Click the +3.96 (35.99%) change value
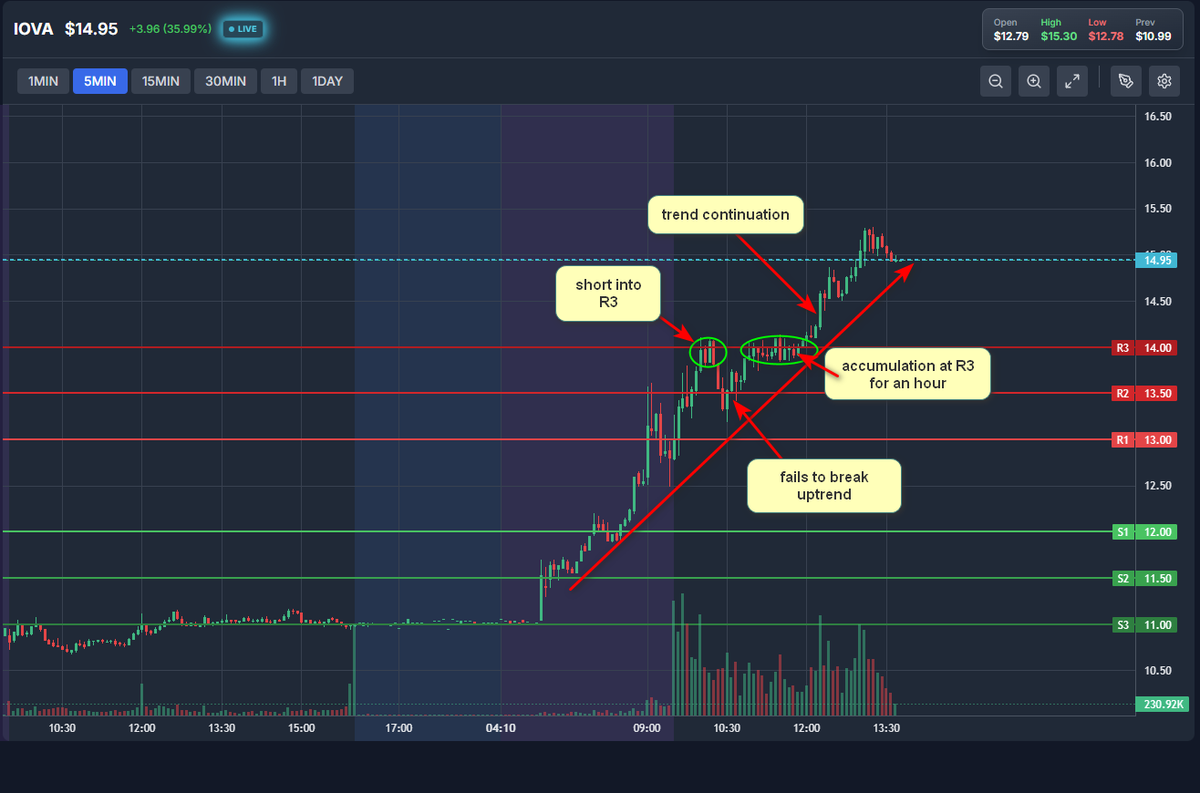This screenshot has height=793, width=1200. [170, 29]
